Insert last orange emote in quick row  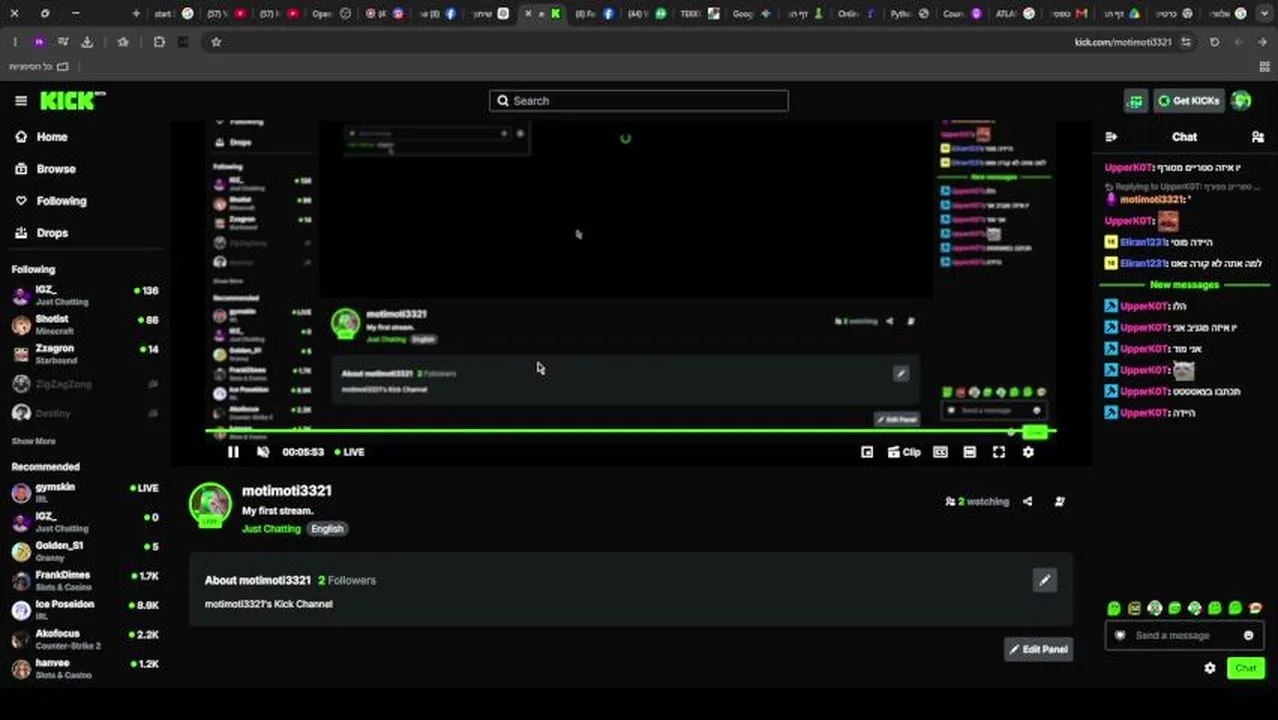pyautogui.click(x=1255, y=608)
